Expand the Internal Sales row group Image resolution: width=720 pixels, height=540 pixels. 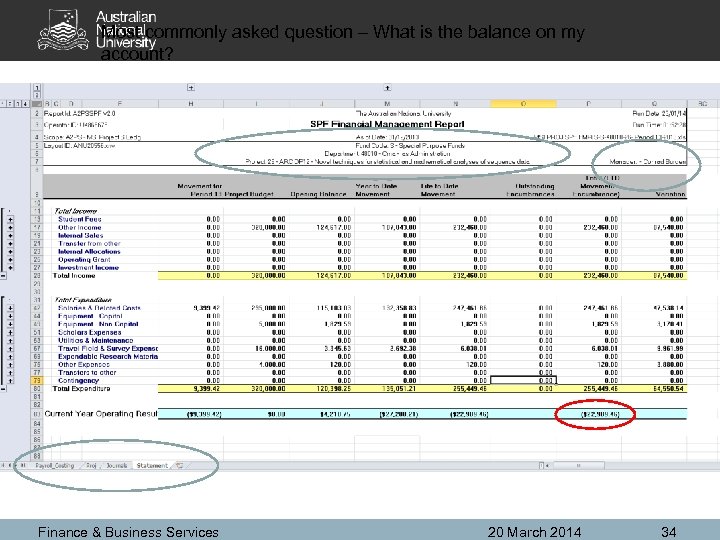click(x=11, y=236)
